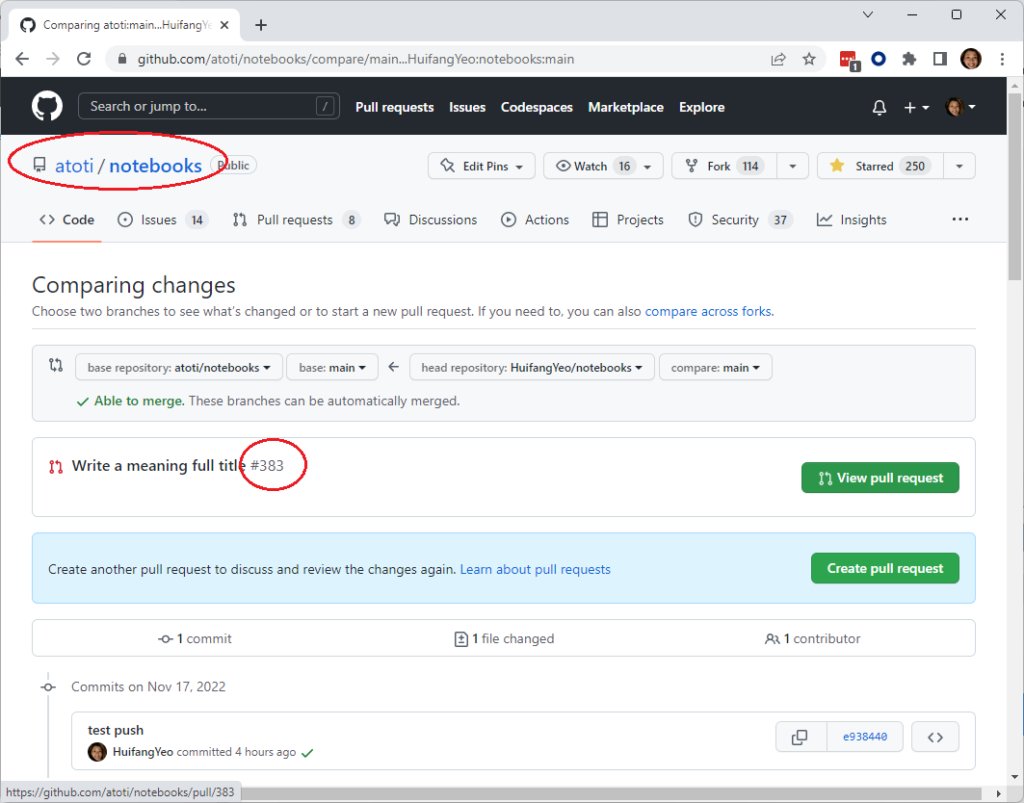The height and width of the screenshot is (803, 1024).
Task: Open Marketplace from the header
Action: pyautogui.click(x=626, y=107)
